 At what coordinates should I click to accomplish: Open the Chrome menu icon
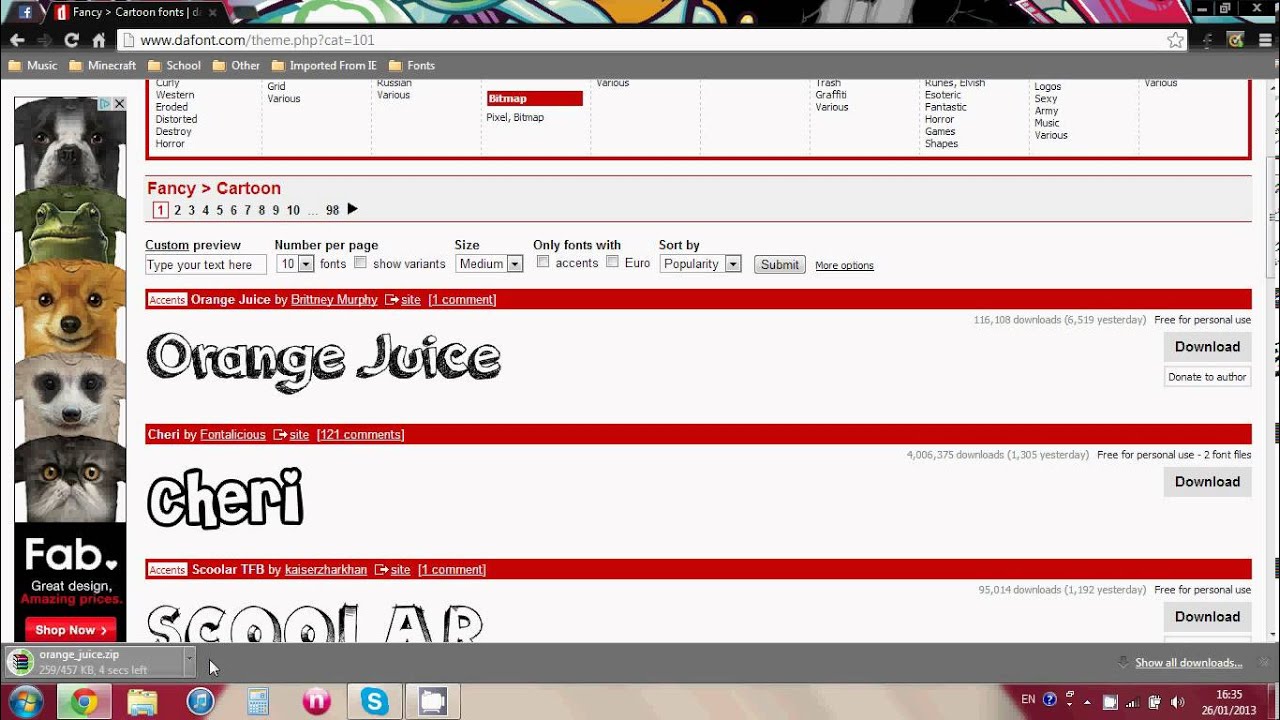click(1263, 40)
